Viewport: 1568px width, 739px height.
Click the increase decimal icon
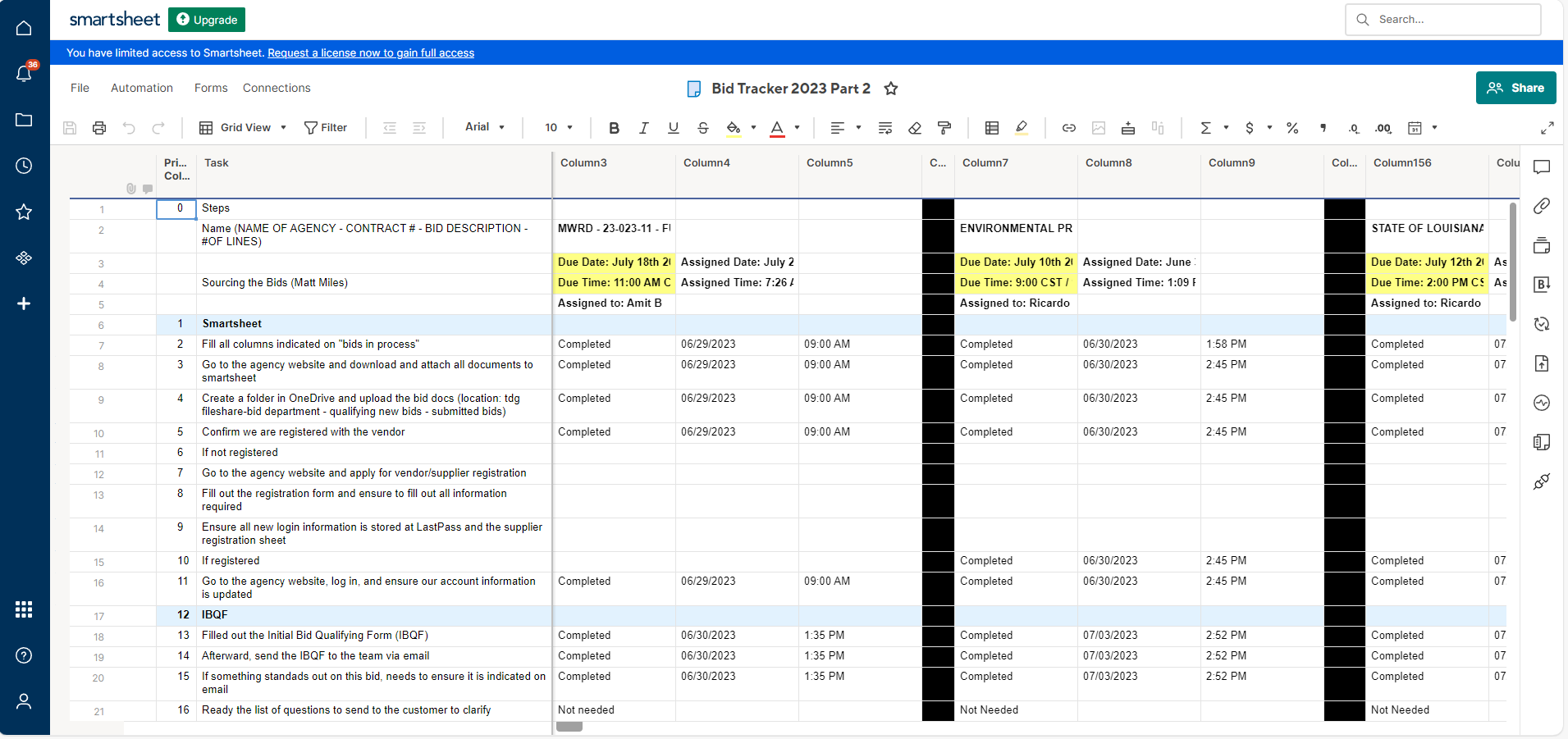pos(1383,129)
